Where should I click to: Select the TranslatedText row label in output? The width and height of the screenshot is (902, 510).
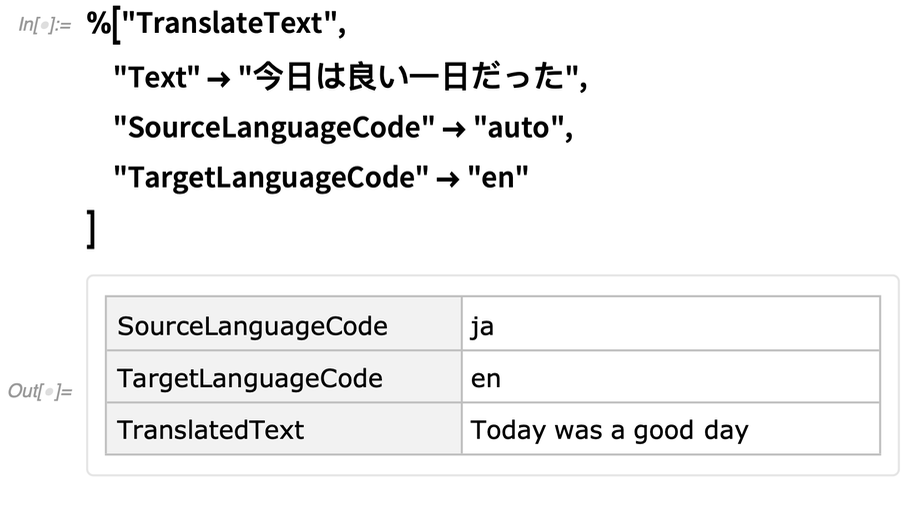coord(210,430)
